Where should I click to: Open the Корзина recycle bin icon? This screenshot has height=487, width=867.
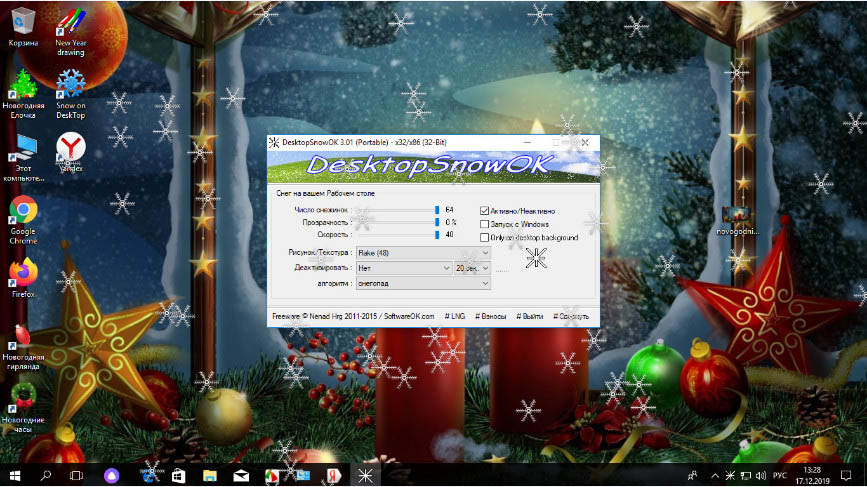tap(23, 26)
